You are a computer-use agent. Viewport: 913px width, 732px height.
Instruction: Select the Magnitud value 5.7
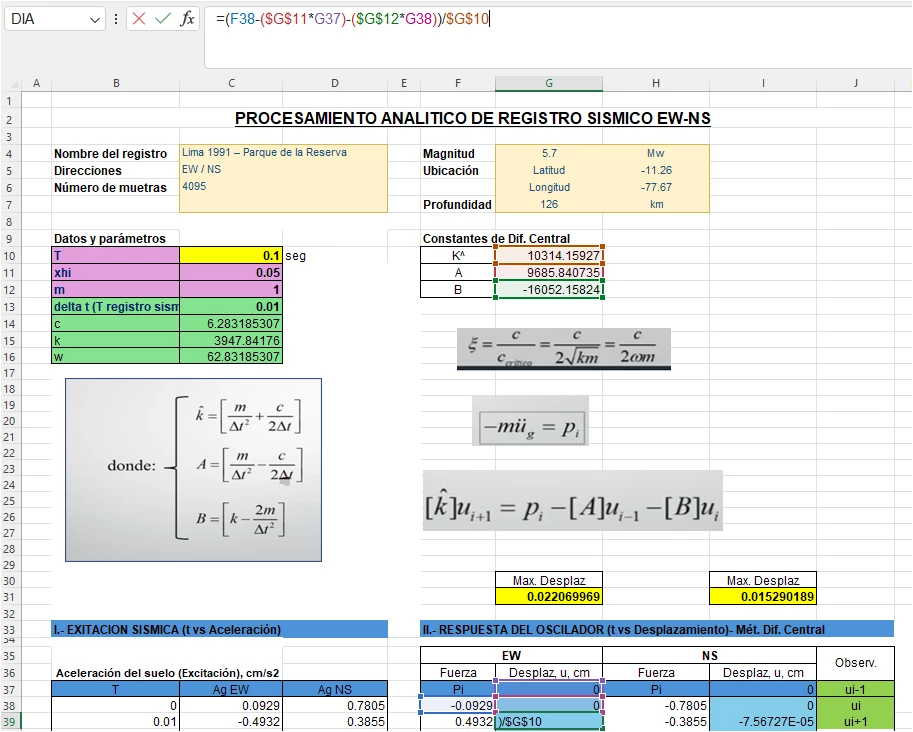click(548, 153)
